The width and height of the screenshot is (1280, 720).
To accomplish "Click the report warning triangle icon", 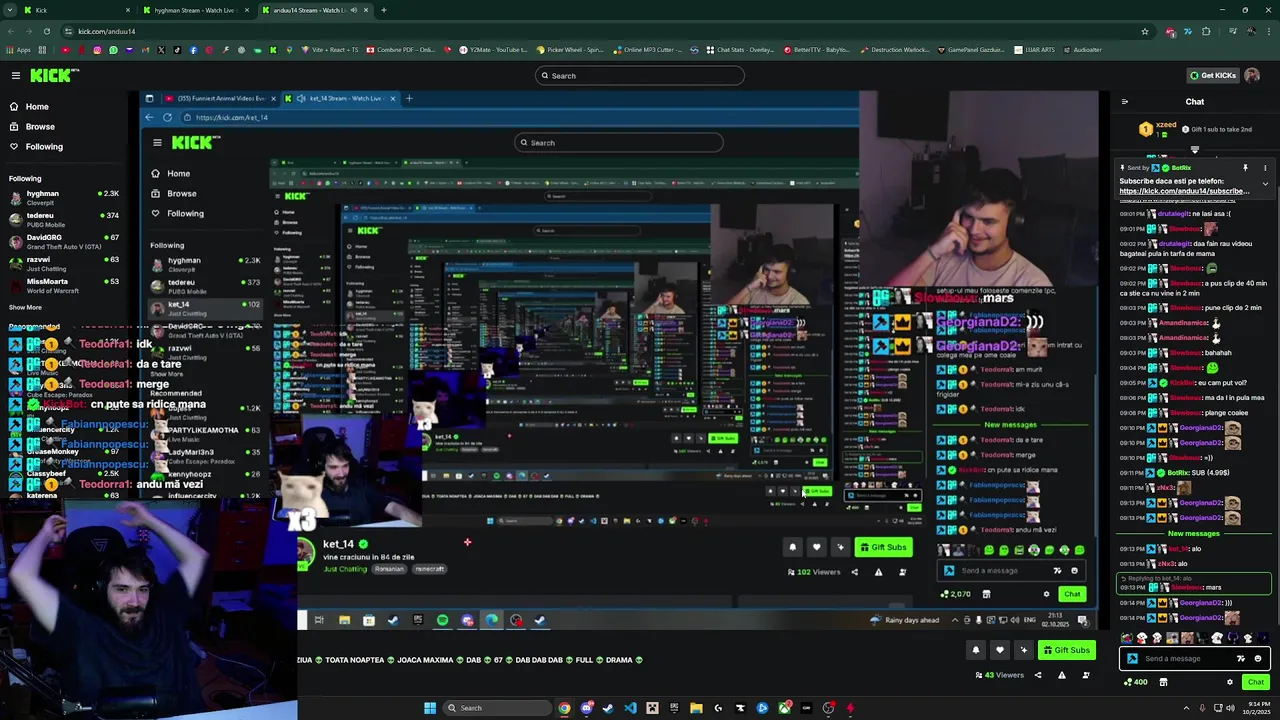I will [x=1061, y=675].
